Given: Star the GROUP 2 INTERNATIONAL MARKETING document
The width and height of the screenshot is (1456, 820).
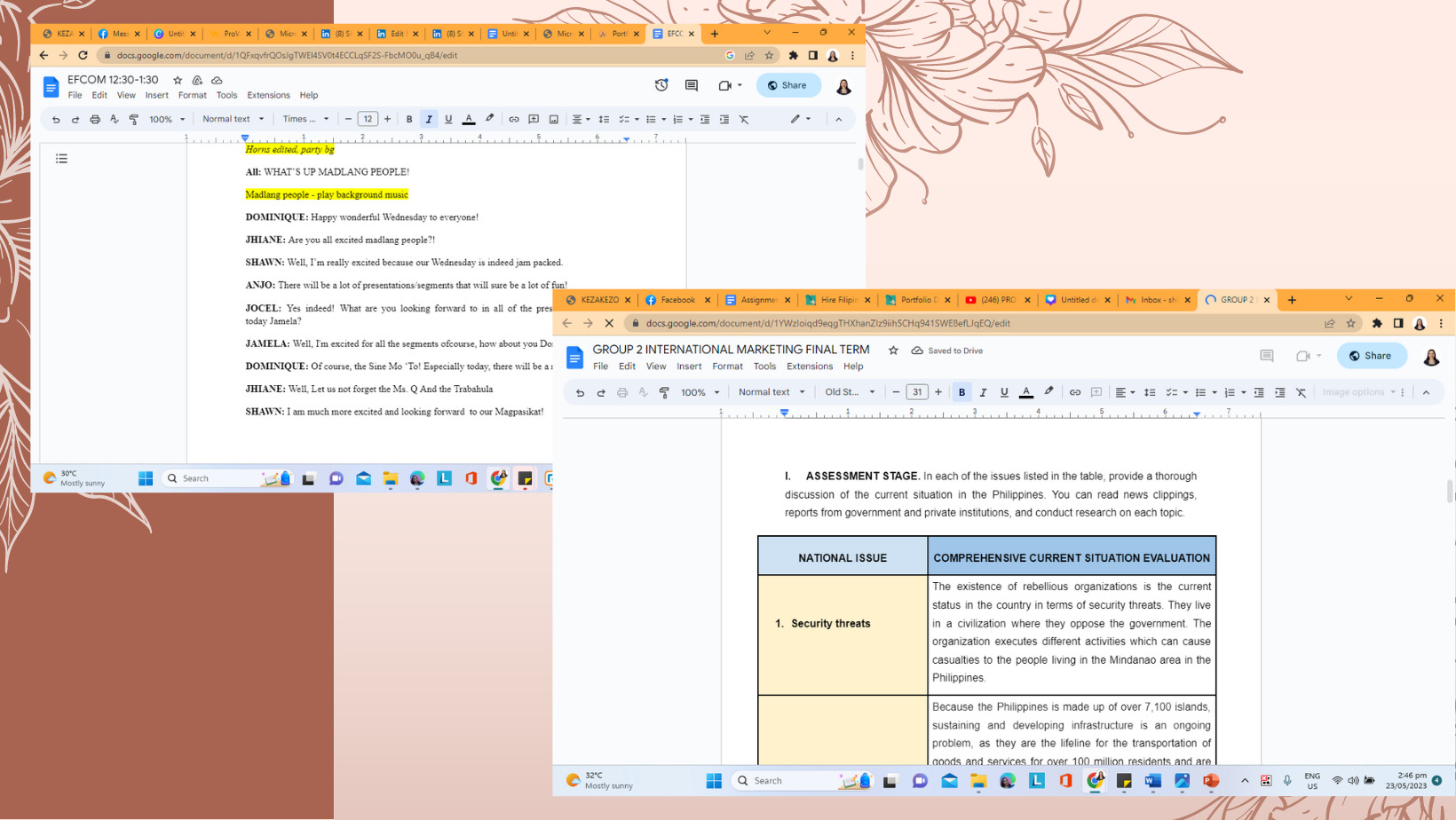Looking at the screenshot, I should click(893, 351).
